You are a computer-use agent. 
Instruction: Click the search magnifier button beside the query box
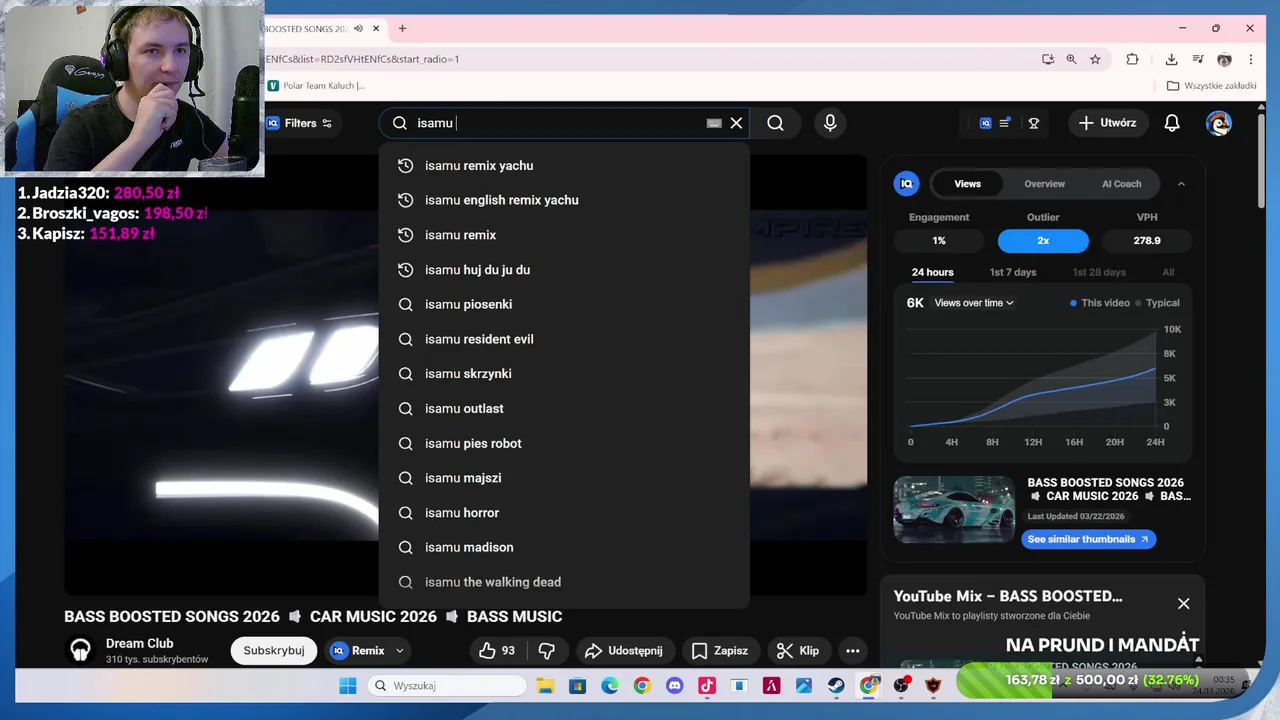(775, 123)
